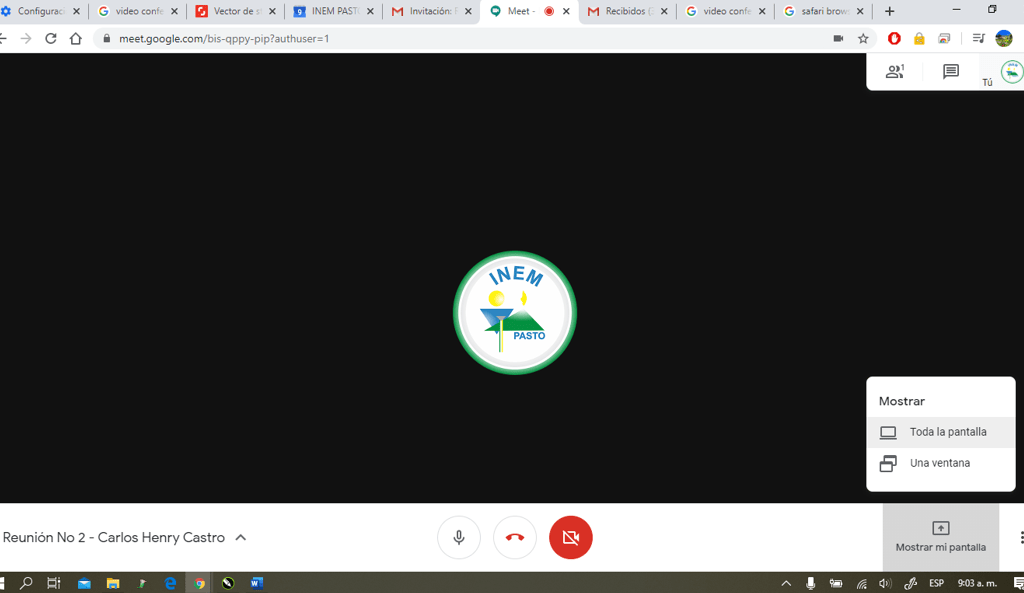Bookmark this page with the star

coord(863,39)
